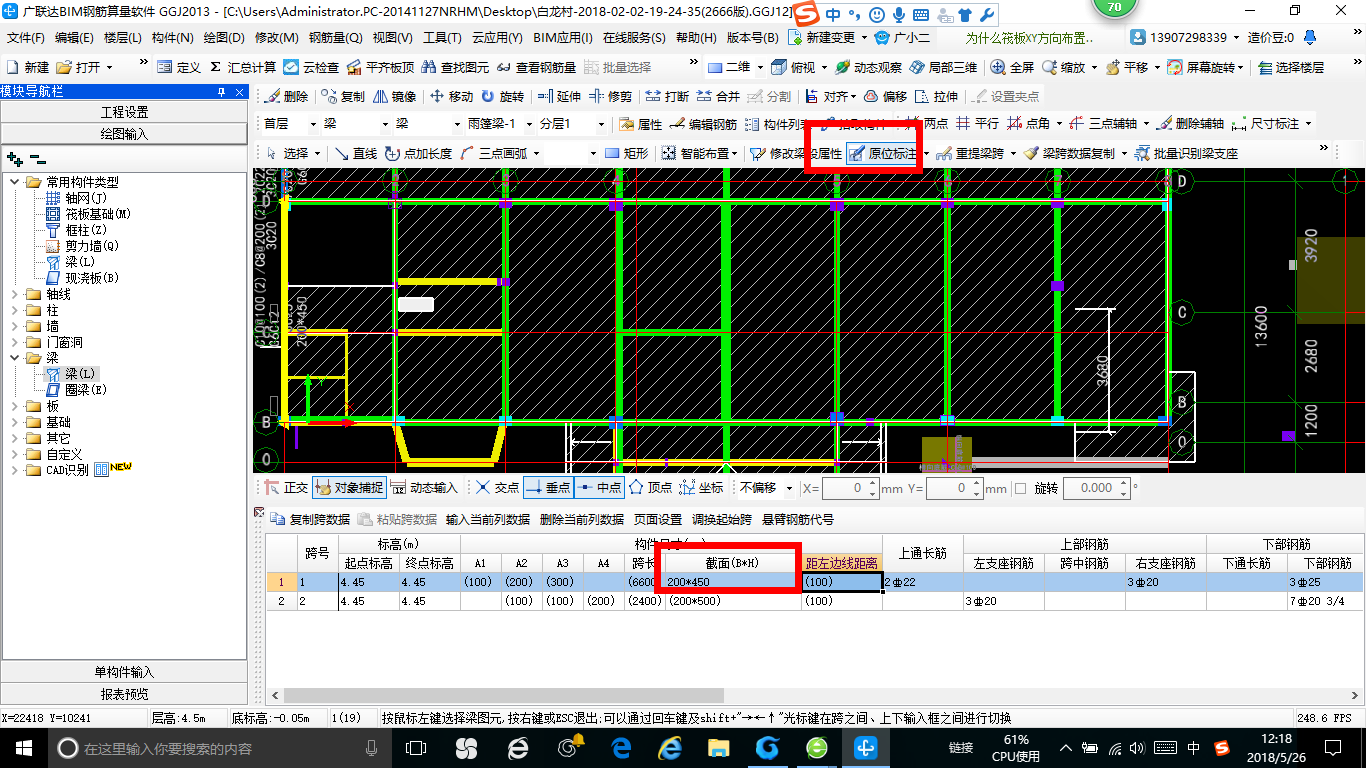This screenshot has width=1366, height=768.
Task: Open 选择楼层 select floor tool
Action: 1290,67
